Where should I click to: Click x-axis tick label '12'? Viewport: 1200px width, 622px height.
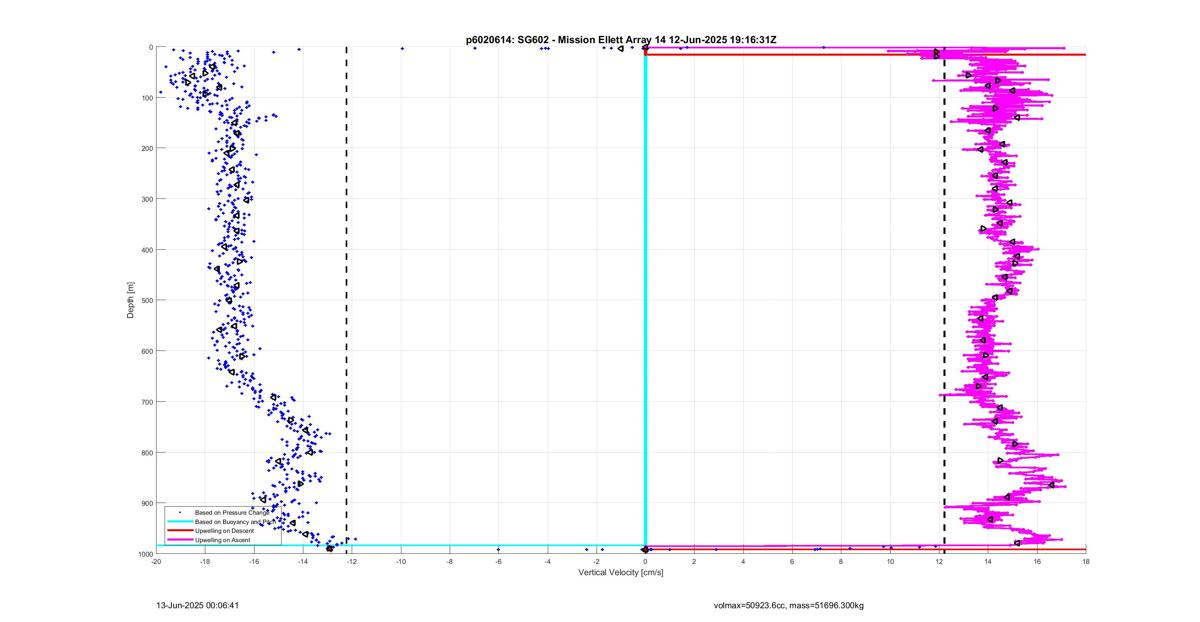939,561
